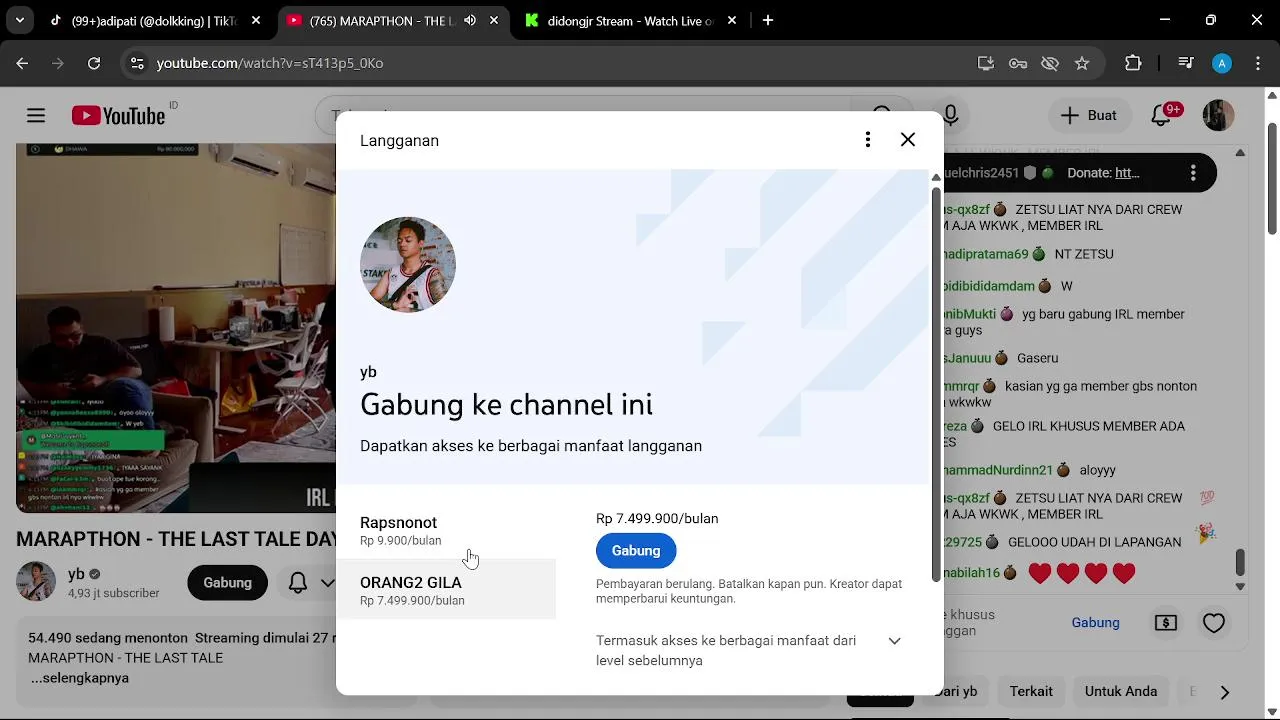Expand 'Termasuk akses ke berbagai manfaat' section

coord(749,650)
